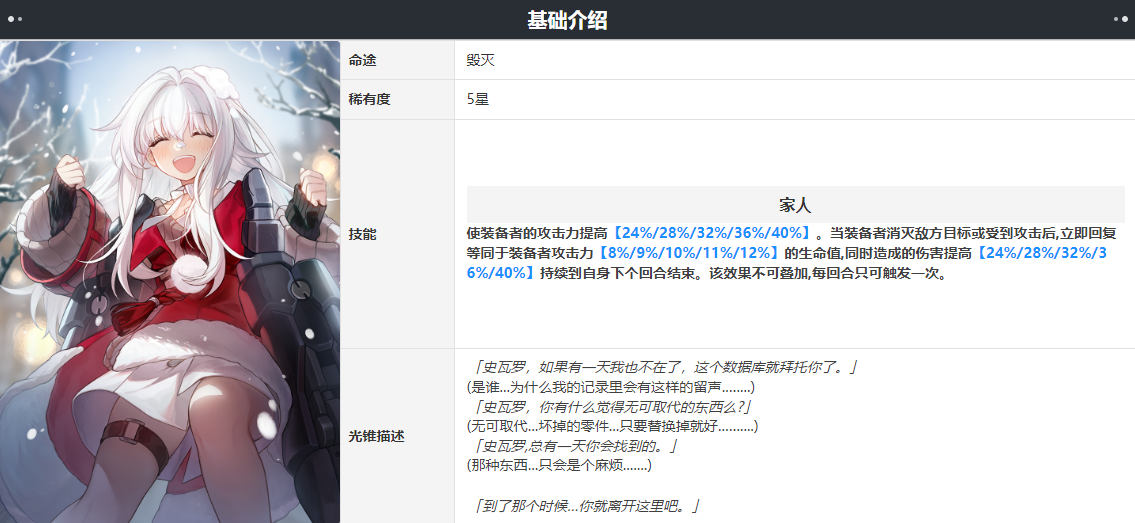
Task: Click the line 「史瓦罗,总有一天你会找到的。」
Action: 575,446
